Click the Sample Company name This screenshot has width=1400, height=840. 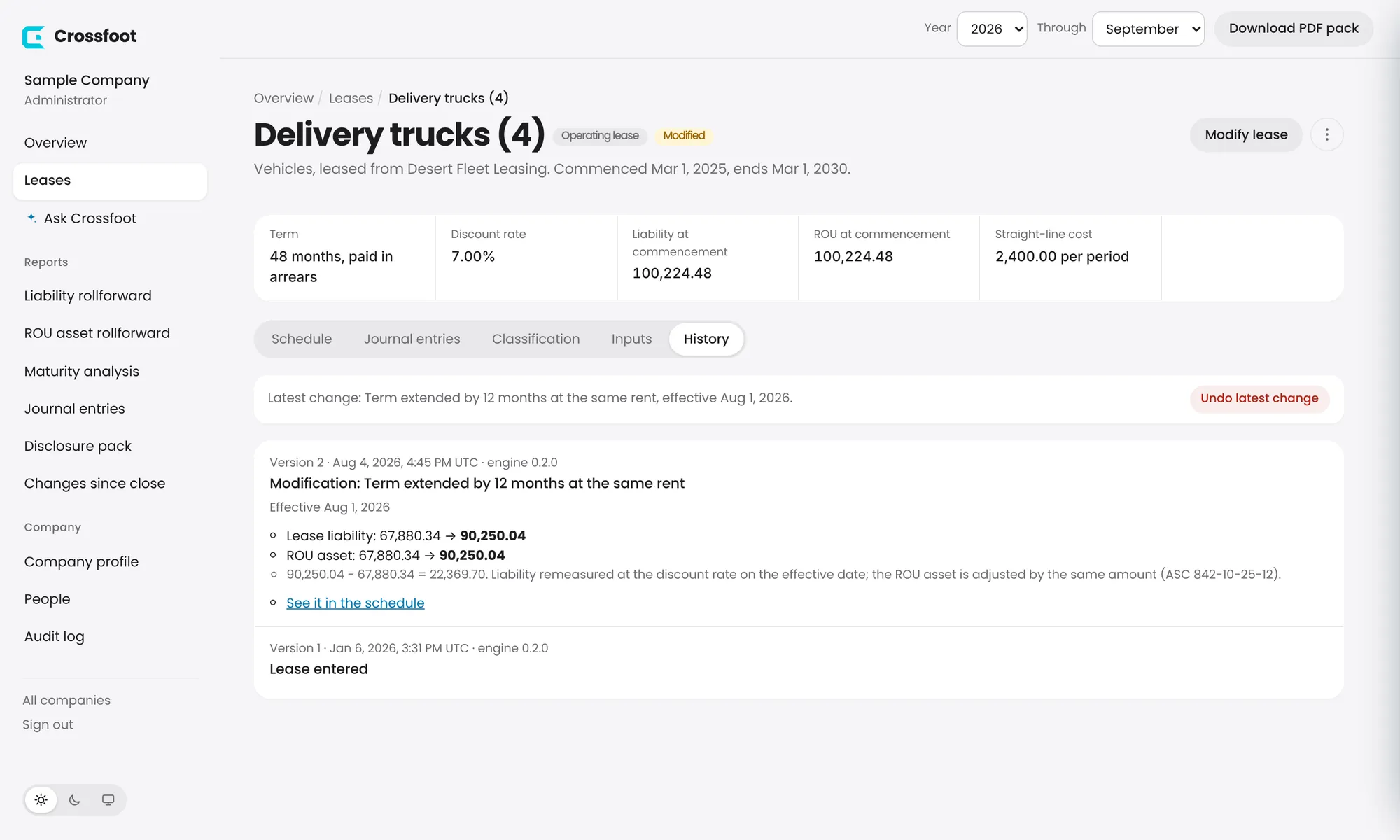point(87,80)
